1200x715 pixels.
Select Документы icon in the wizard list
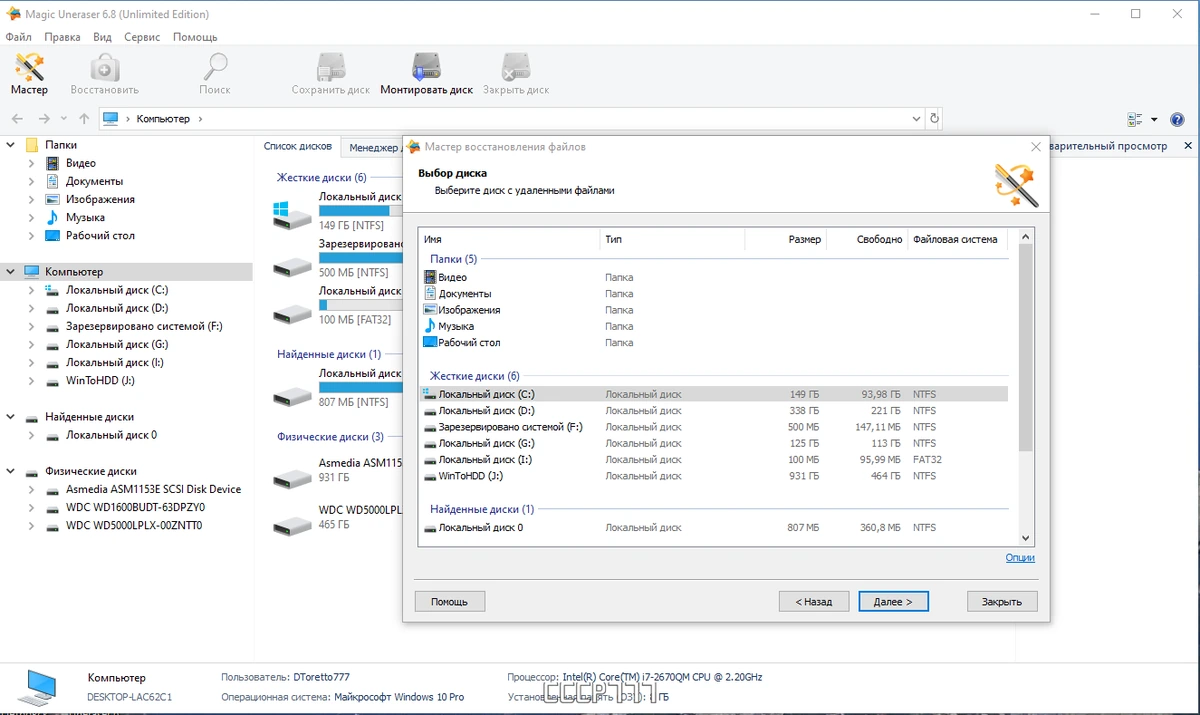430,293
